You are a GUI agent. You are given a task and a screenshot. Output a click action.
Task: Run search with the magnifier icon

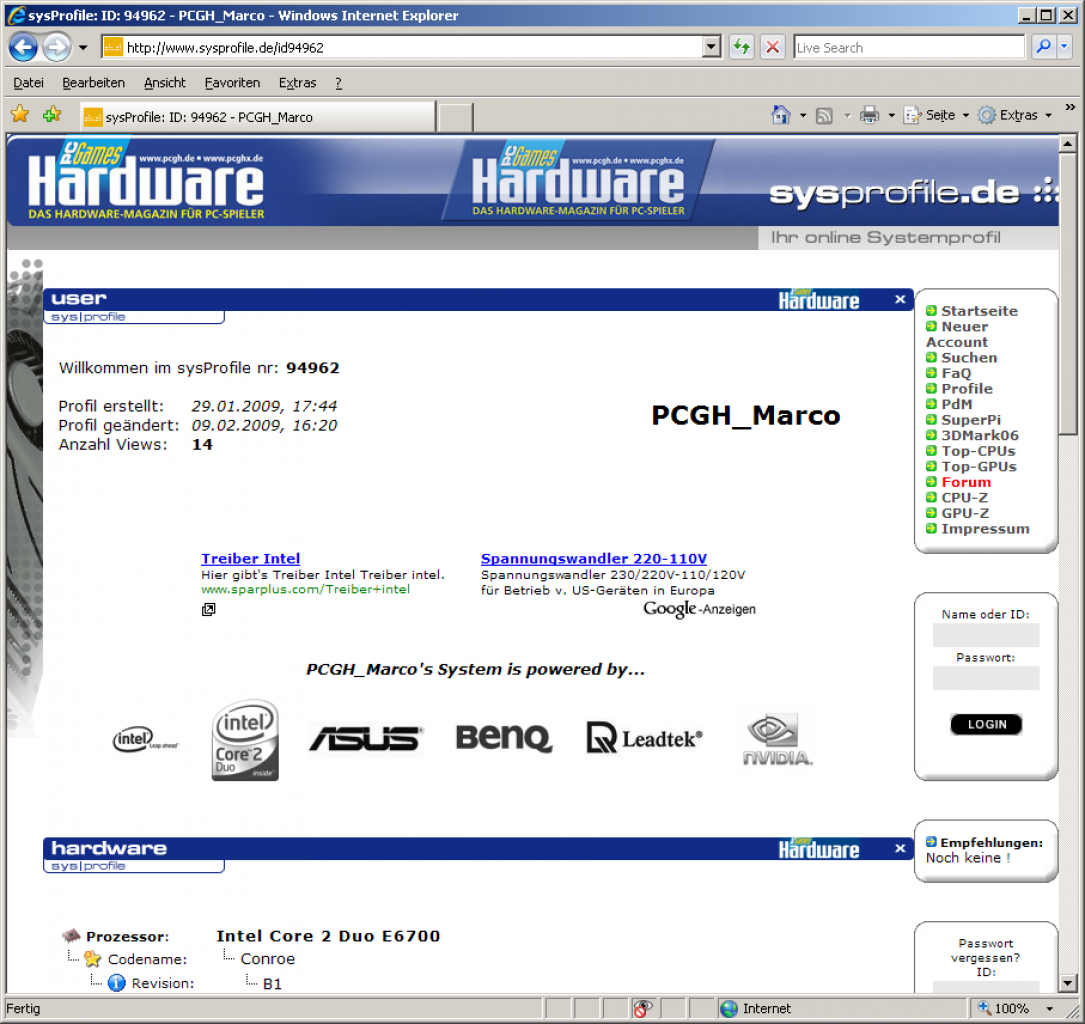pos(1043,47)
